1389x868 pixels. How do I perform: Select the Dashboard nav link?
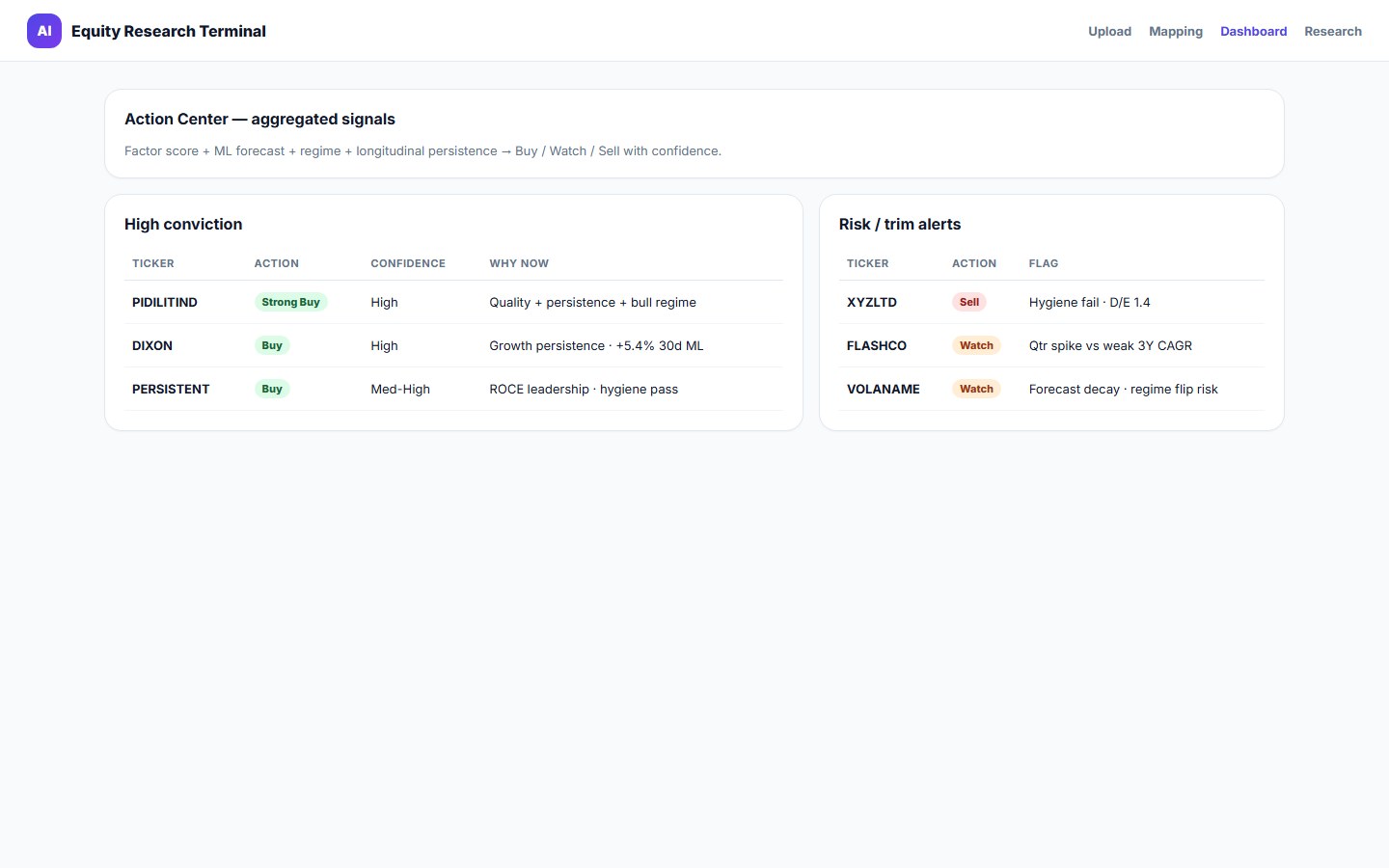click(x=1253, y=31)
